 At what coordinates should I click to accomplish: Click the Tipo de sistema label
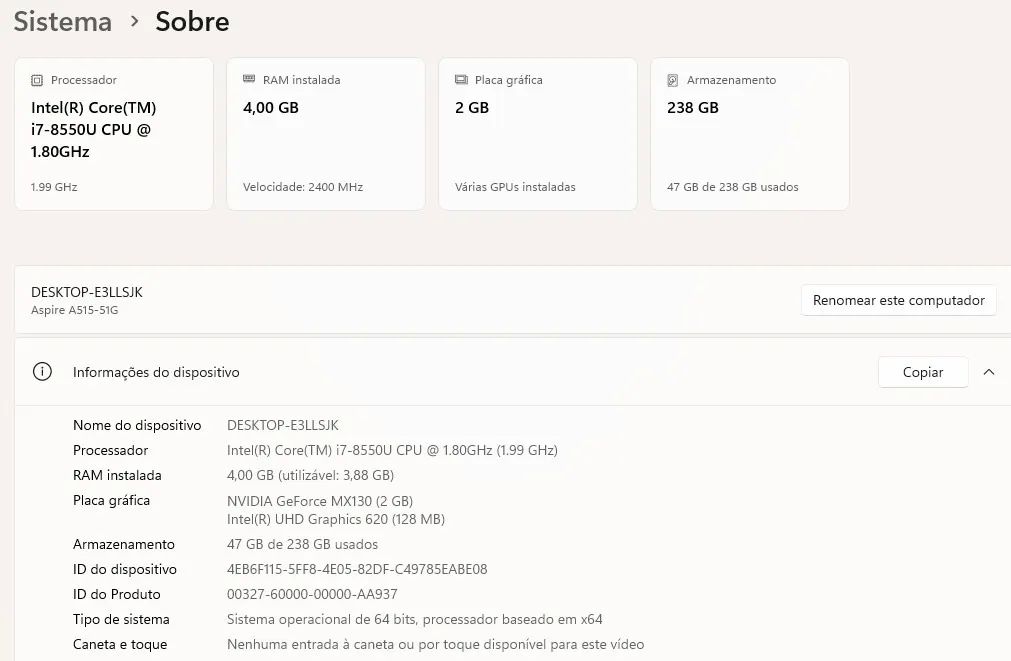coord(121,620)
